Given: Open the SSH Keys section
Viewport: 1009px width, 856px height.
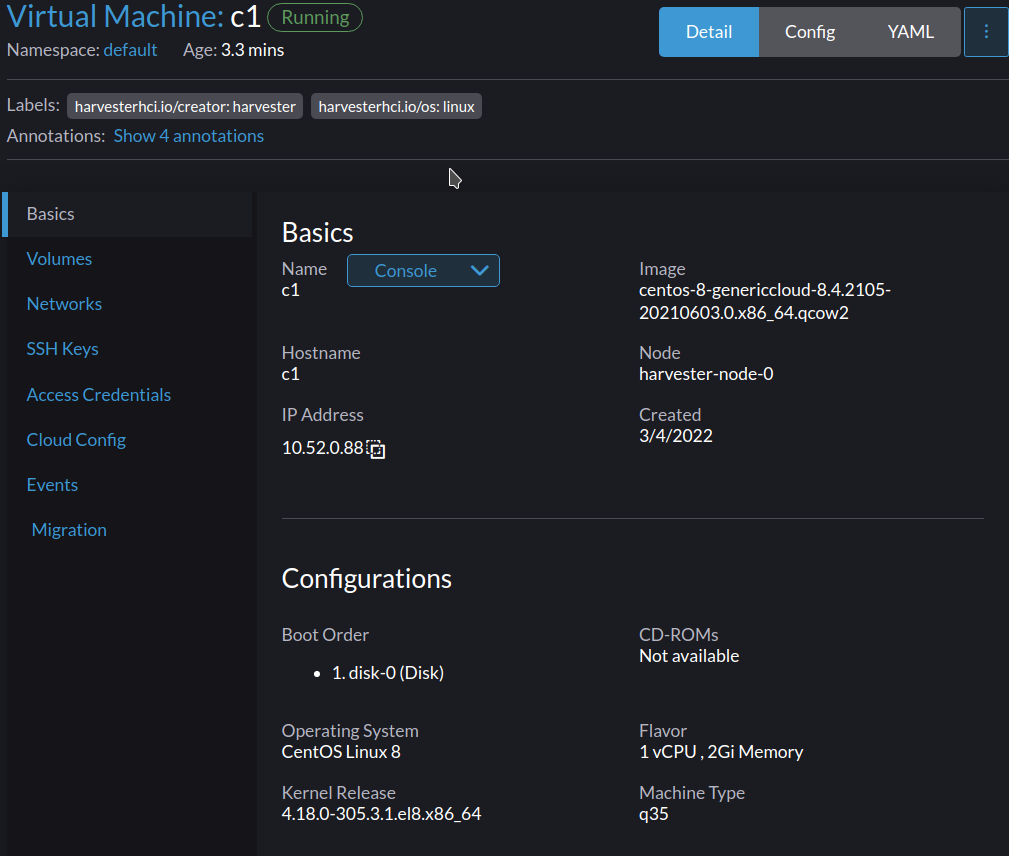Looking at the screenshot, I should point(62,348).
